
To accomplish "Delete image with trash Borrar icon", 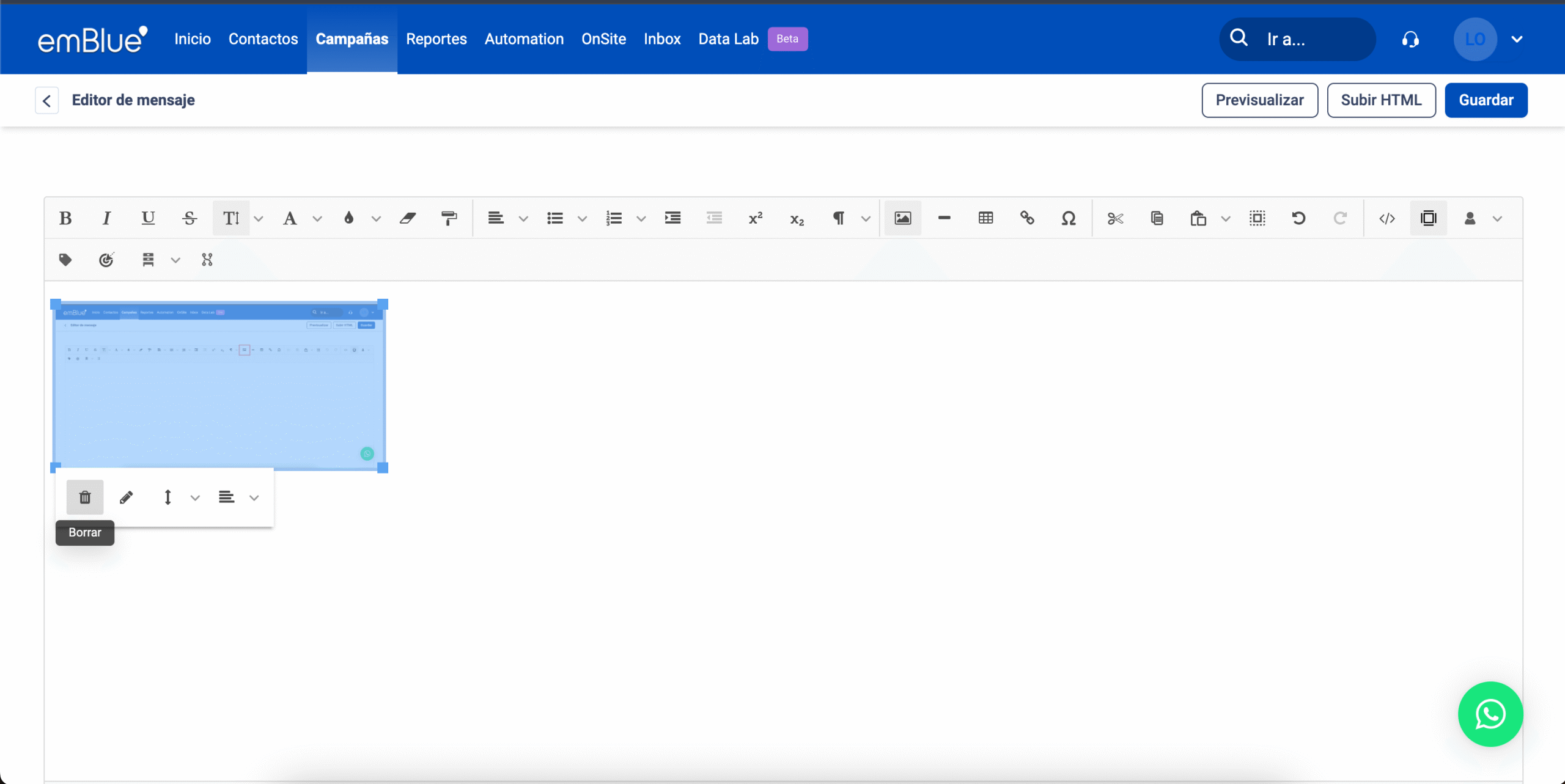I will 85,497.
